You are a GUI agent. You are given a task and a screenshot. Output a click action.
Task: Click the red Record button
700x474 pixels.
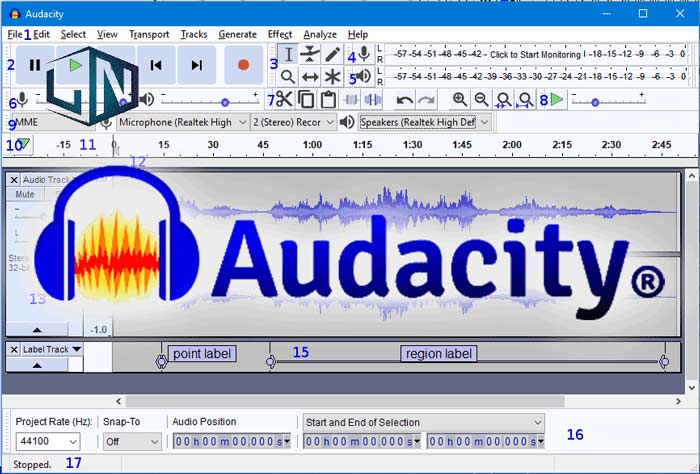pyautogui.click(x=243, y=65)
